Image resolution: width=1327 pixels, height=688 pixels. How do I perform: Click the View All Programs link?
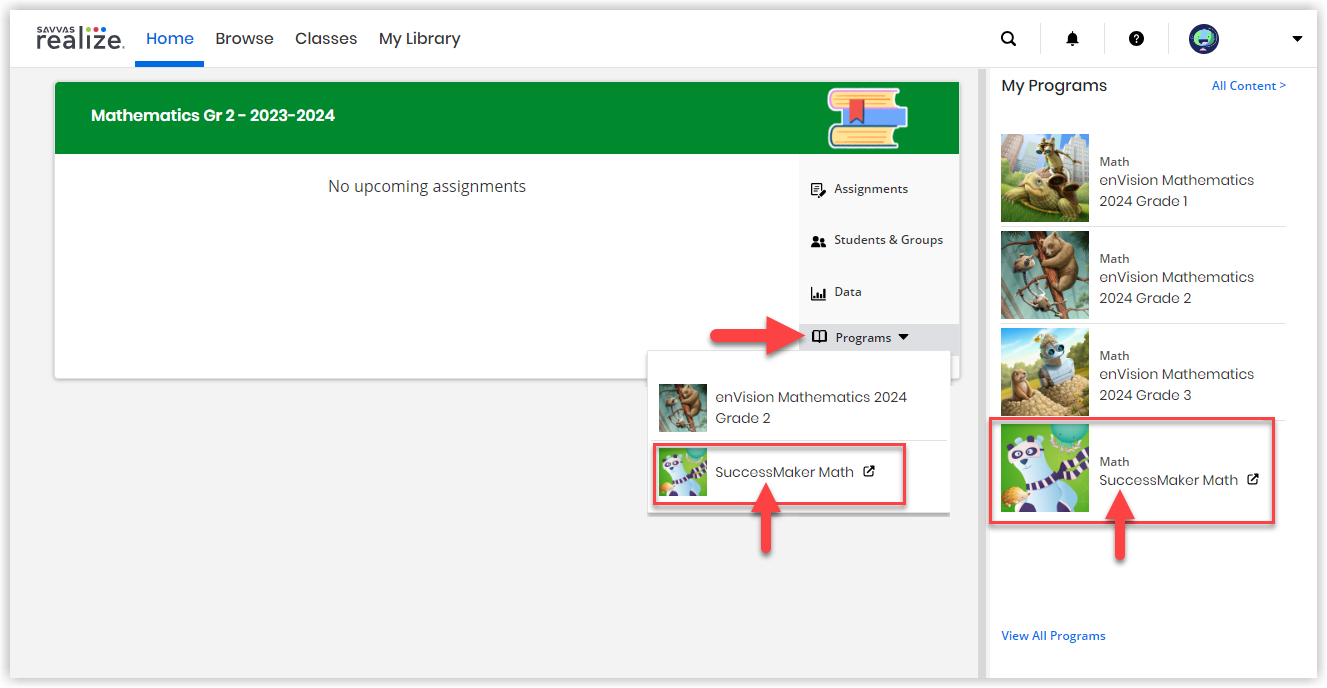coord(1053,635)
